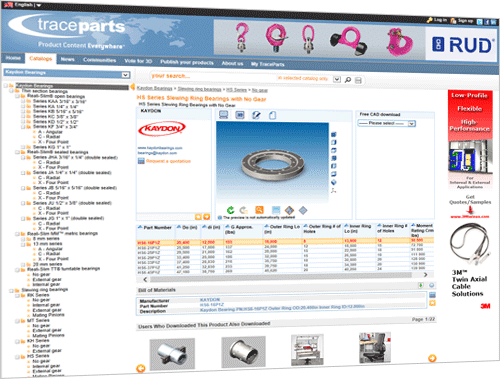This screenshot has width=500, height=379.
Task: Show previous downloaded products with orange left arrow
Action: point(141,368)
